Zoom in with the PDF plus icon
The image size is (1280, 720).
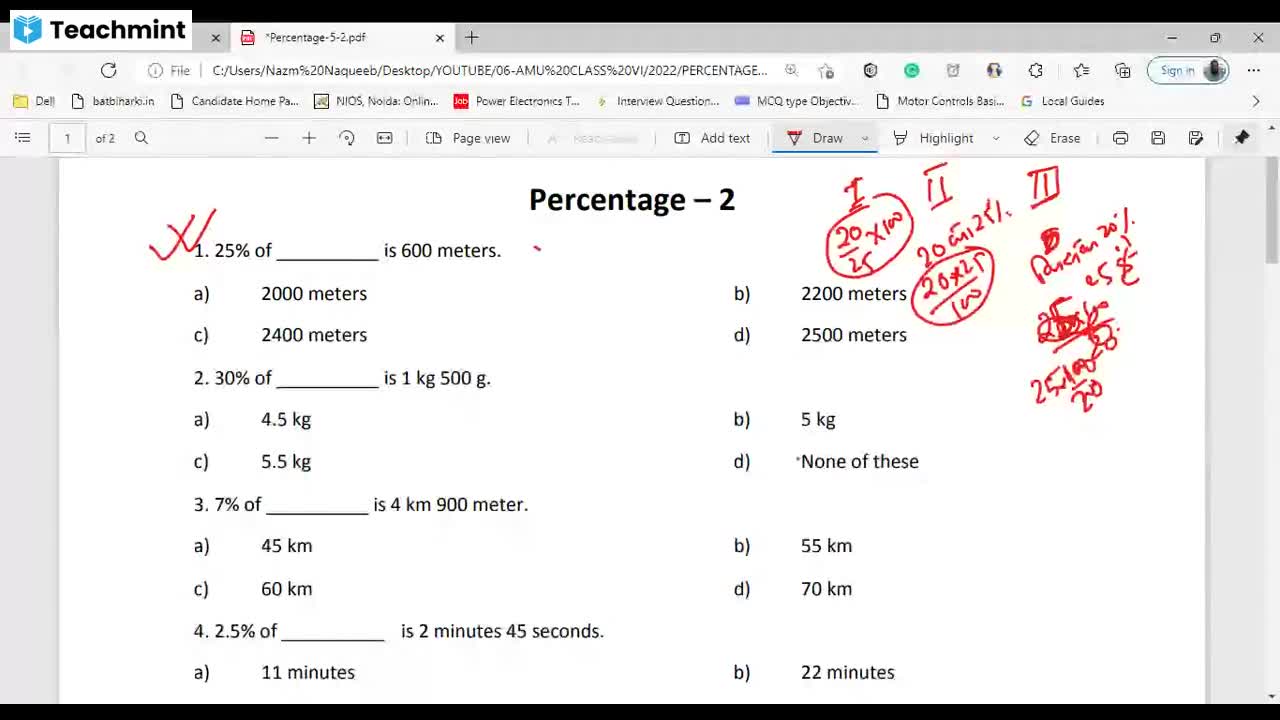tap(309, 138)
